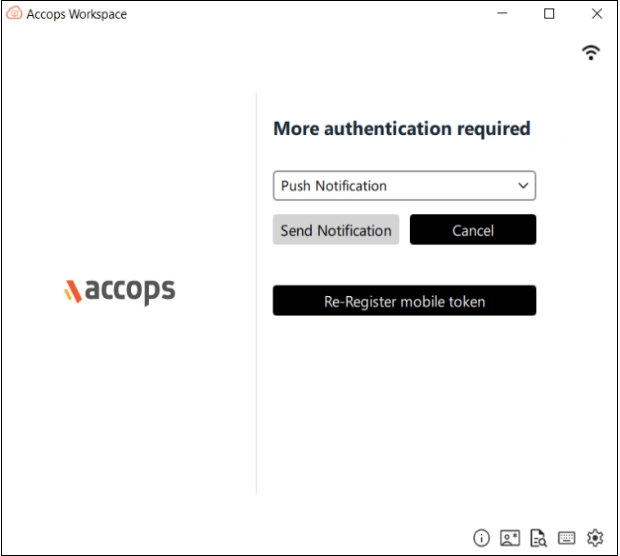Screen dimensions: 620x556
Task: Open the user credential card icon
Action: (510, 538)
